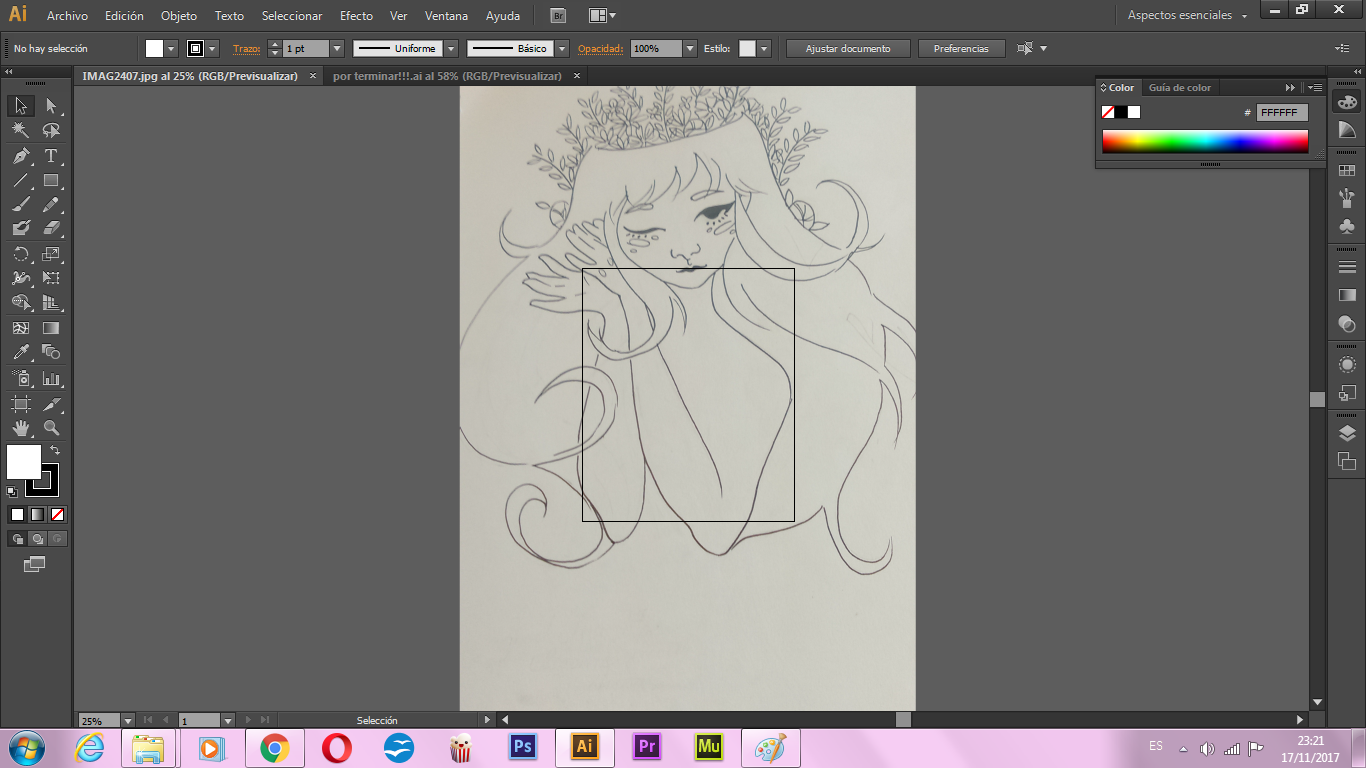
Task: Set paint mode to Color
Action: pyautogui.click(x=17, y=515)
